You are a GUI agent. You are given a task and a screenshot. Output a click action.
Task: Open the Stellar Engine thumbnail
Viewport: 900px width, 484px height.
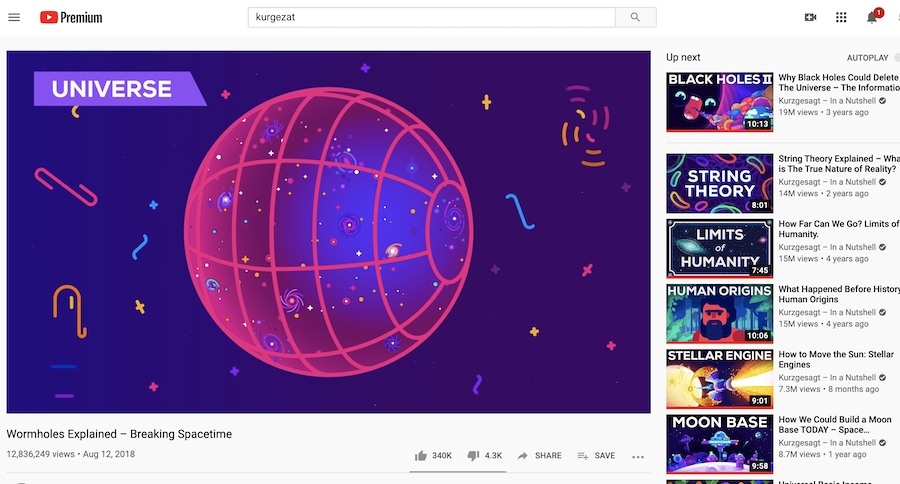[719, 379]
